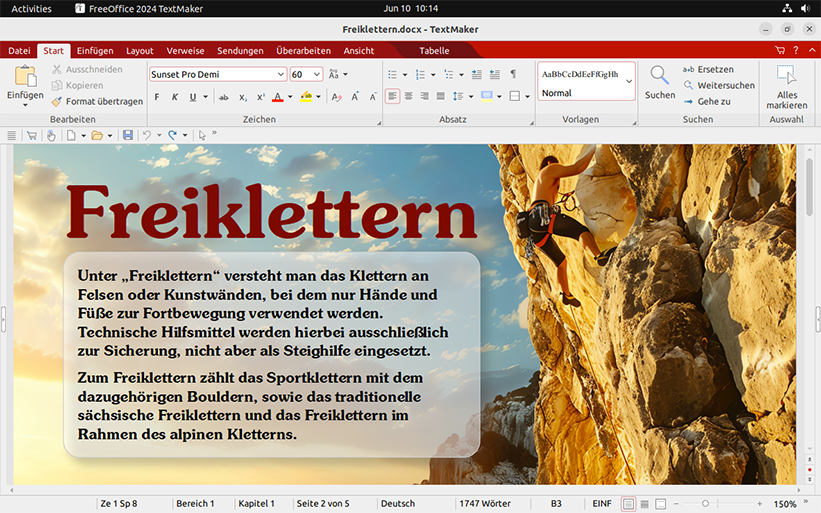
Task: Center-align the paragraph
Action: 408,97
